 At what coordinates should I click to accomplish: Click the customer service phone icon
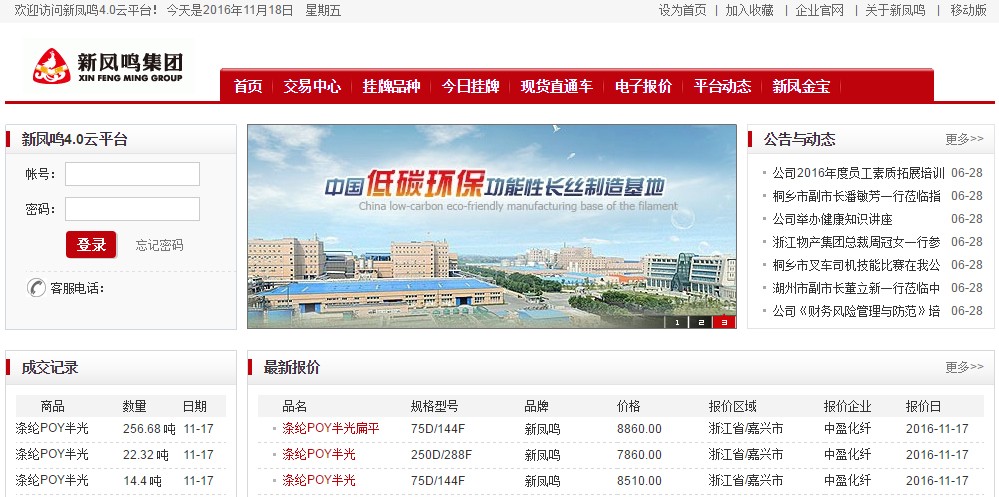click(x=36, y=288)
